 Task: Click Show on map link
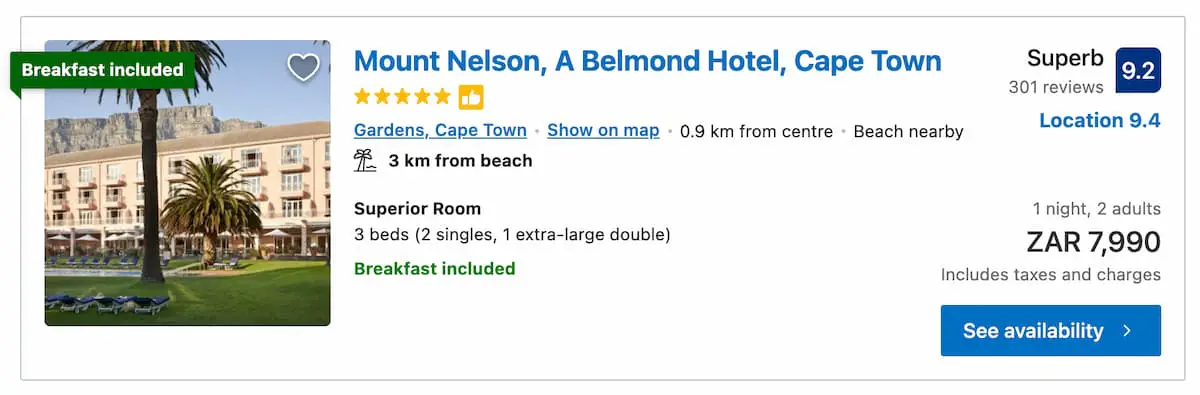click(x=603, y=130)
